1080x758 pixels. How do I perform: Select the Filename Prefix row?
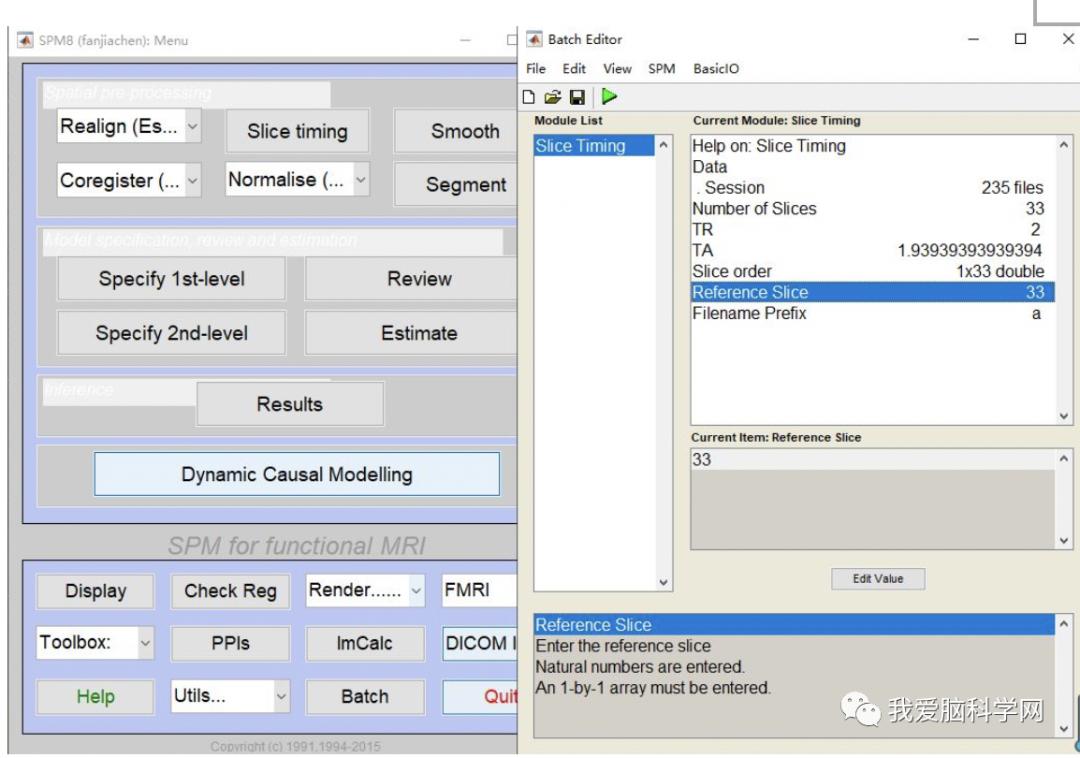pos(873,313)
